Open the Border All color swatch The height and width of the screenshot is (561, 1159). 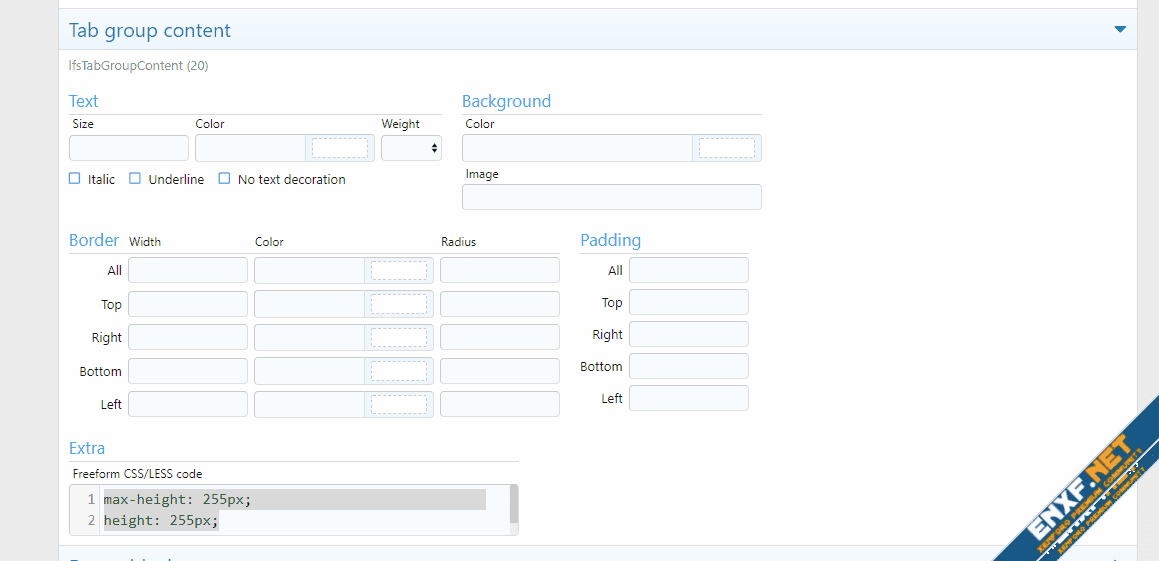coord(398,270)
